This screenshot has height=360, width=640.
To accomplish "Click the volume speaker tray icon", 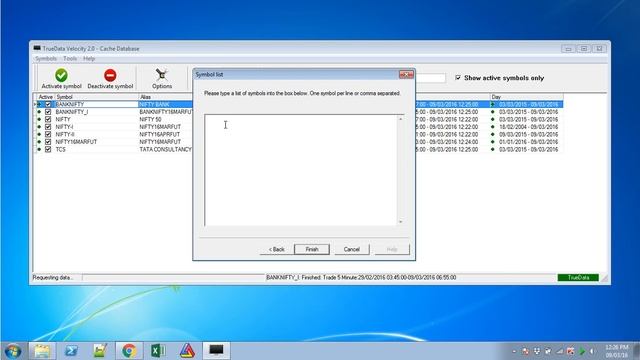I will (592, 351).
